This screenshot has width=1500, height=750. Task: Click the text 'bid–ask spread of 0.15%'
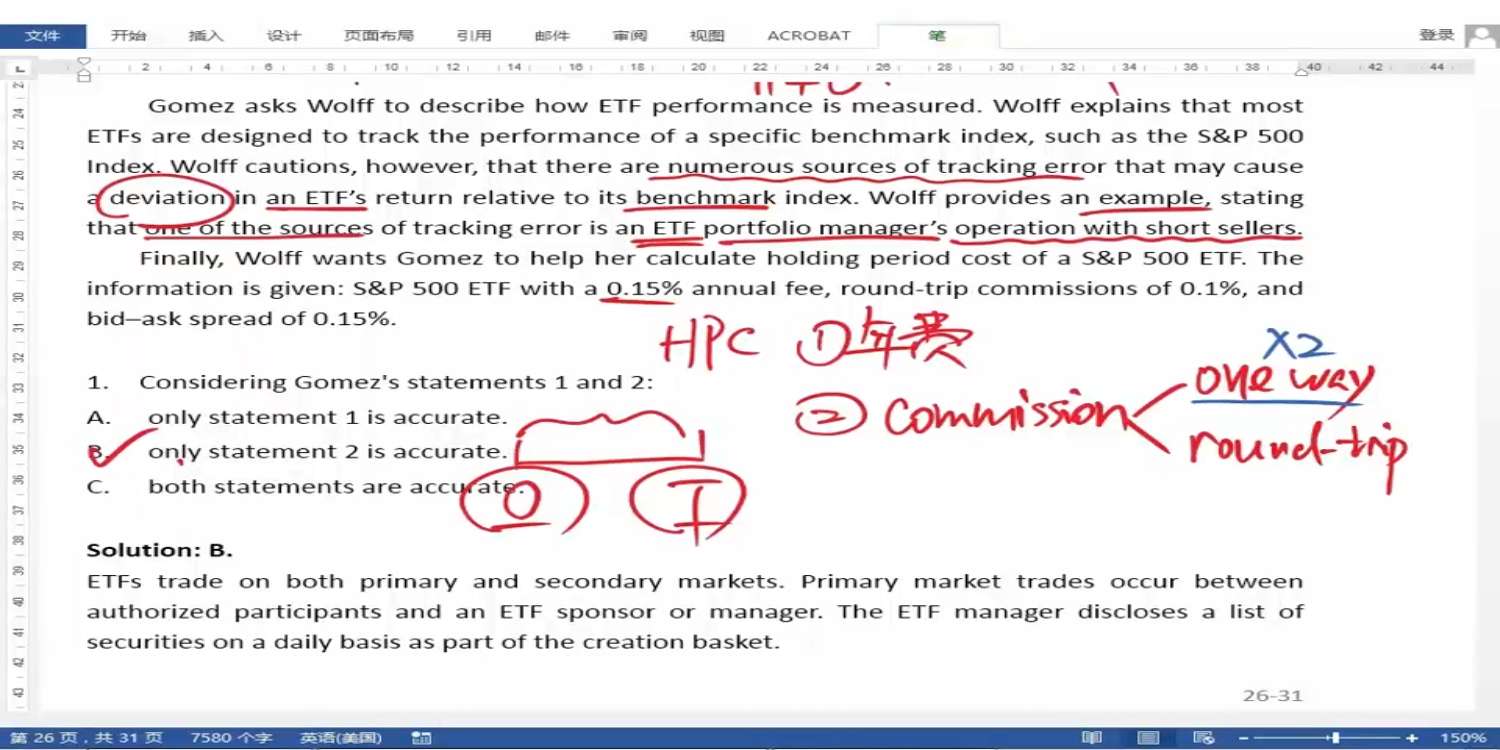pos(239,320)
